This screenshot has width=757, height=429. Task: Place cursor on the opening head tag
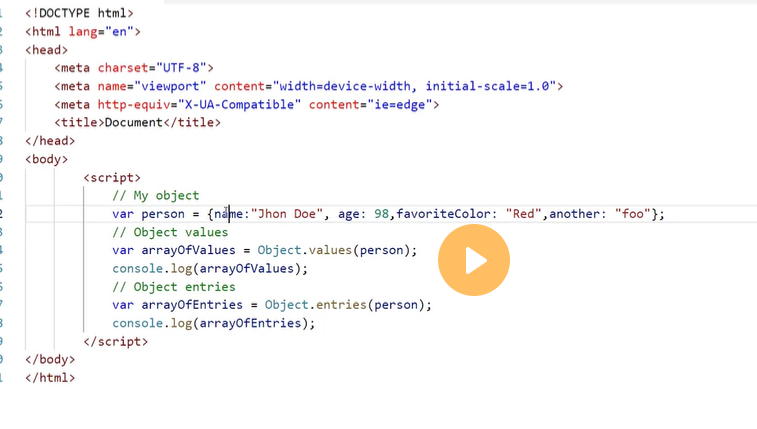pyautogui.click(x=46, y=50)
